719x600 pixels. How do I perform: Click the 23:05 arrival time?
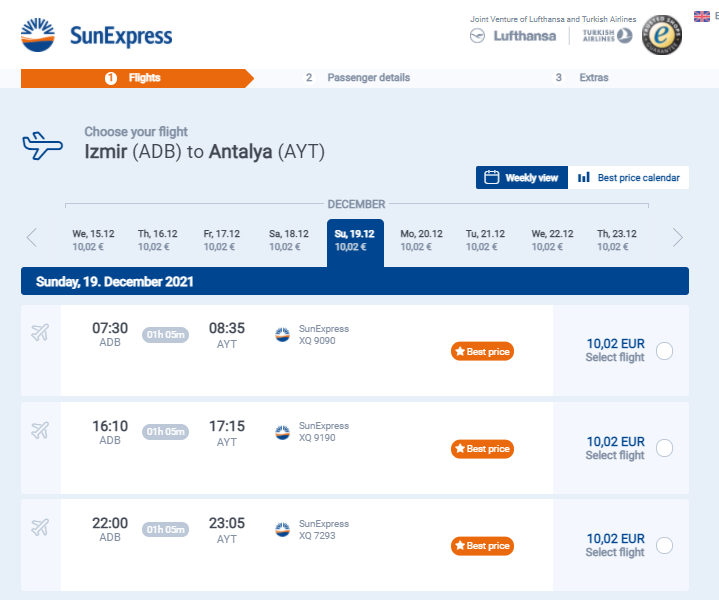point(227,523)
